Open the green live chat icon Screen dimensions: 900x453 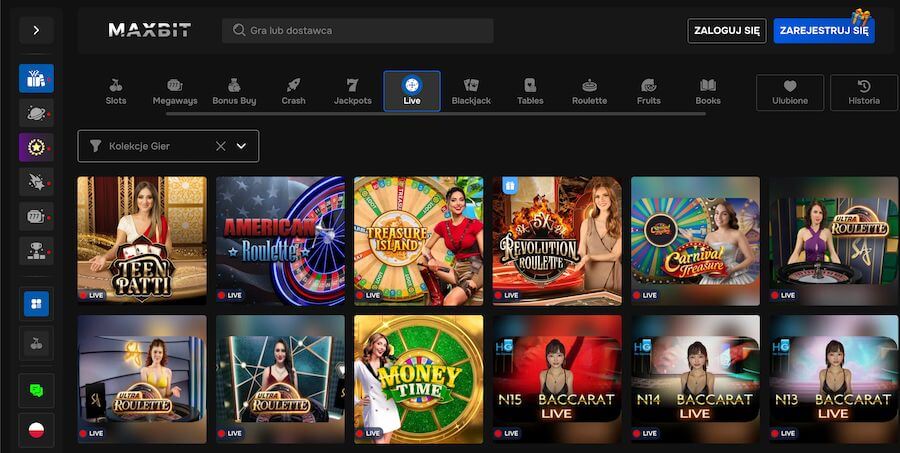click(36, 390)
